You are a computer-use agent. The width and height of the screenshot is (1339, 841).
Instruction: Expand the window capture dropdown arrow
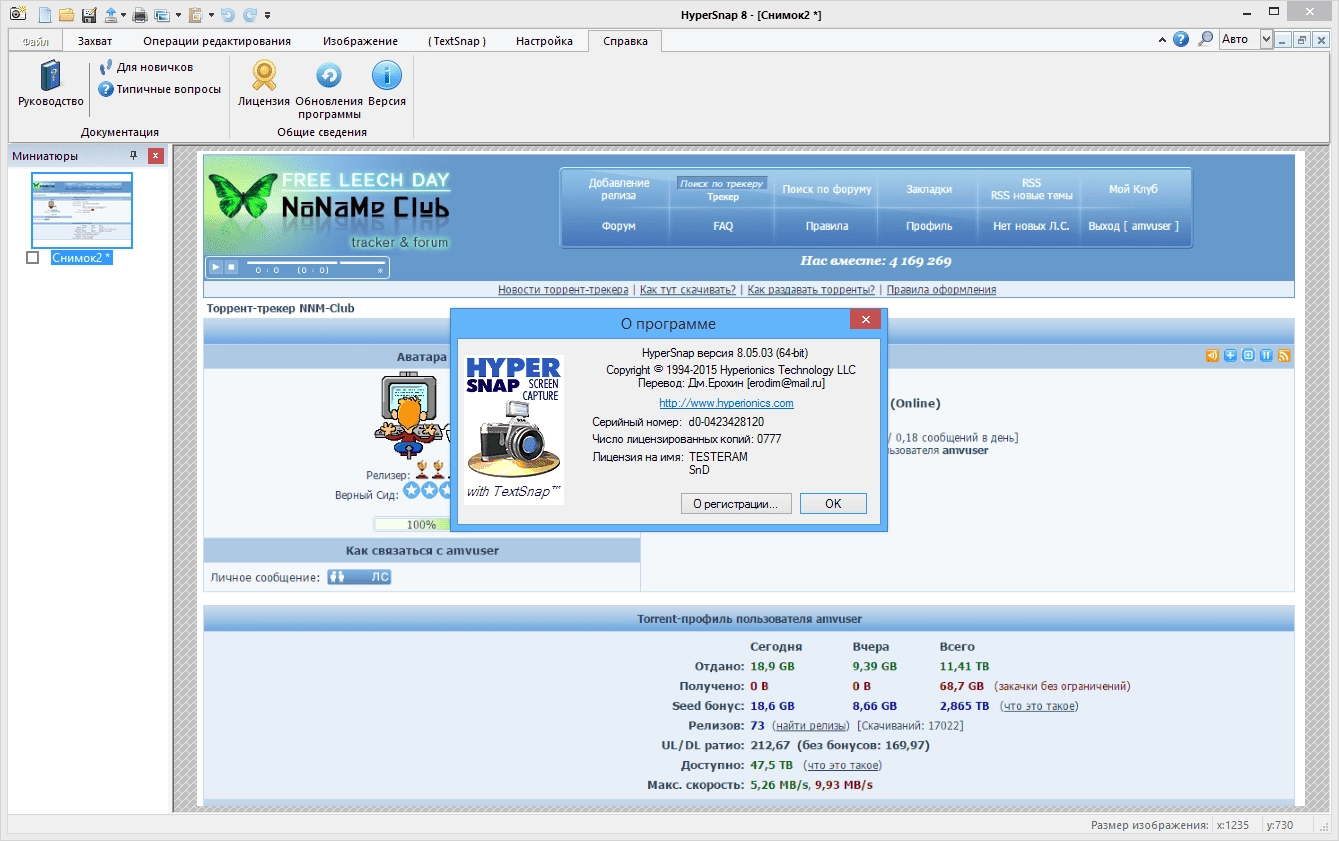[x=178, y=16]
